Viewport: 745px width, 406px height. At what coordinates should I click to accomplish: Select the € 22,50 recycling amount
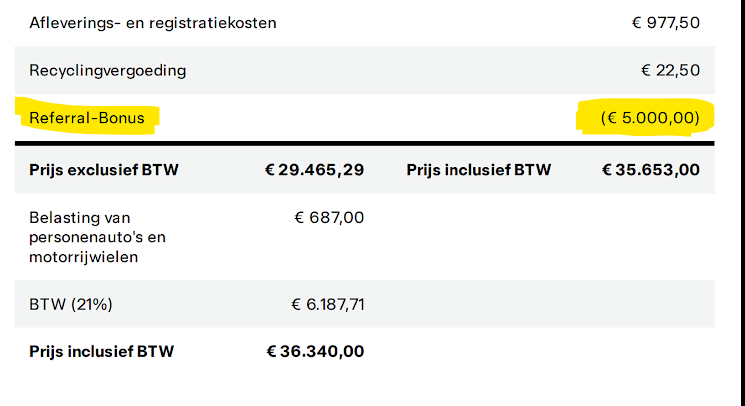pos(670,71)
